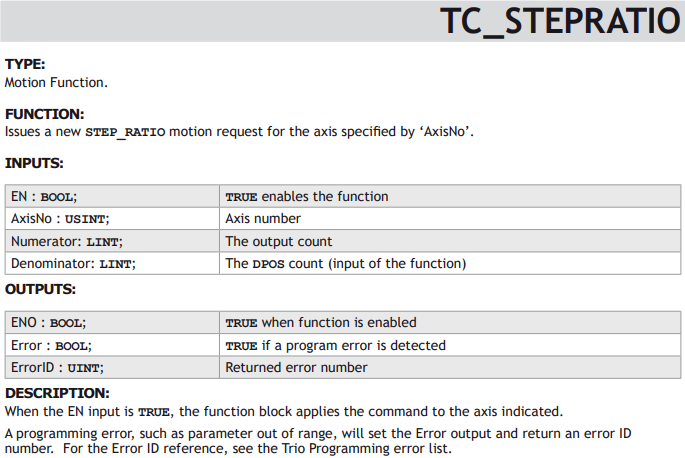The image size is (685, 458).
Task: Click the STEP_RATIO keyword in the description
Action: [x=125, y=132]
